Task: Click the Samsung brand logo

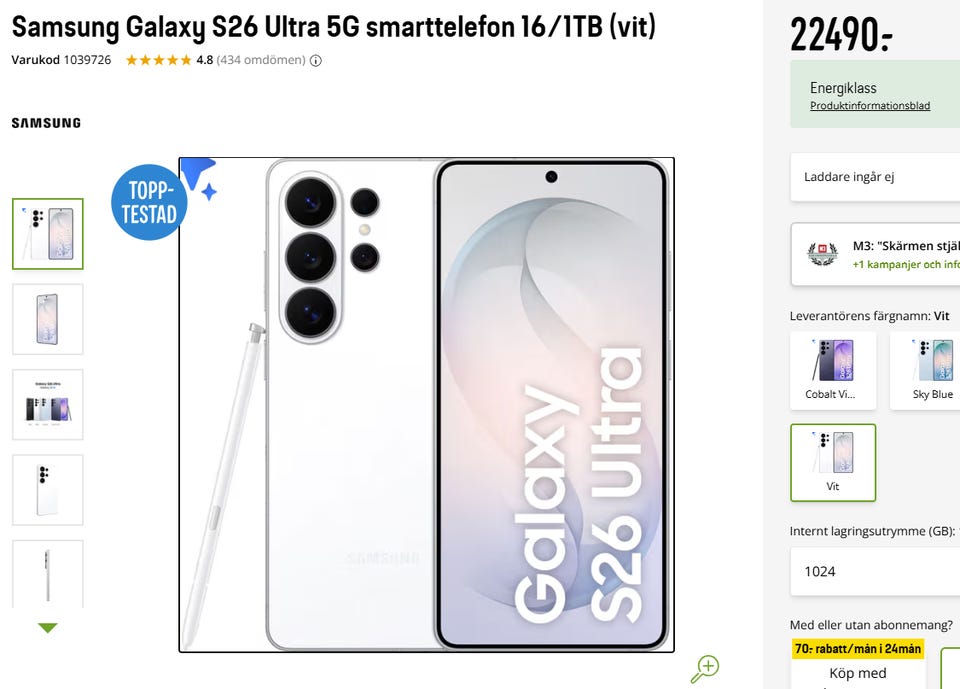Action: coord(46,123)
